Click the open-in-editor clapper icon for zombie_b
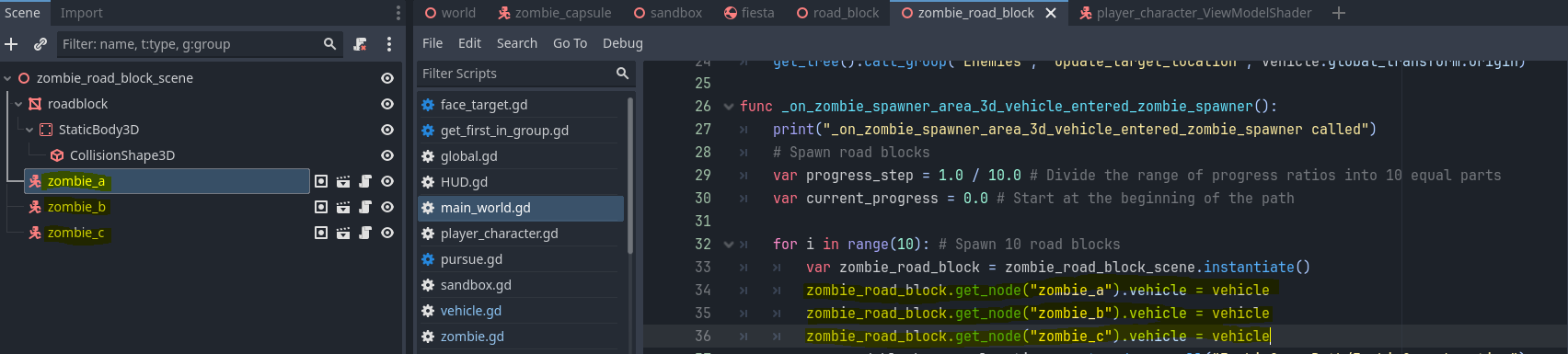The height and width of the screenshot is (354, 1568). (x=343, y=208)
